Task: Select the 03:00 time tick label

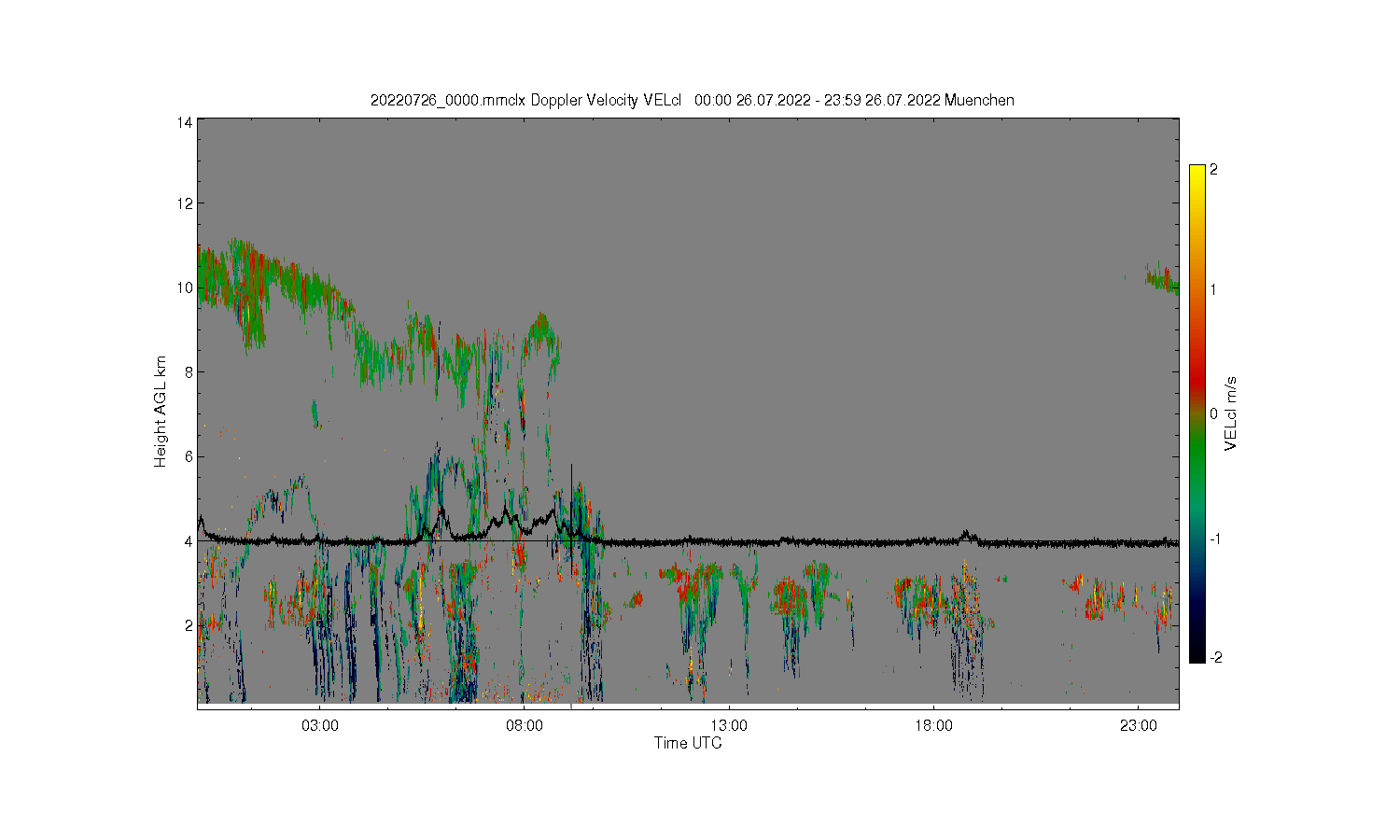Action: (x=320, y=725)
